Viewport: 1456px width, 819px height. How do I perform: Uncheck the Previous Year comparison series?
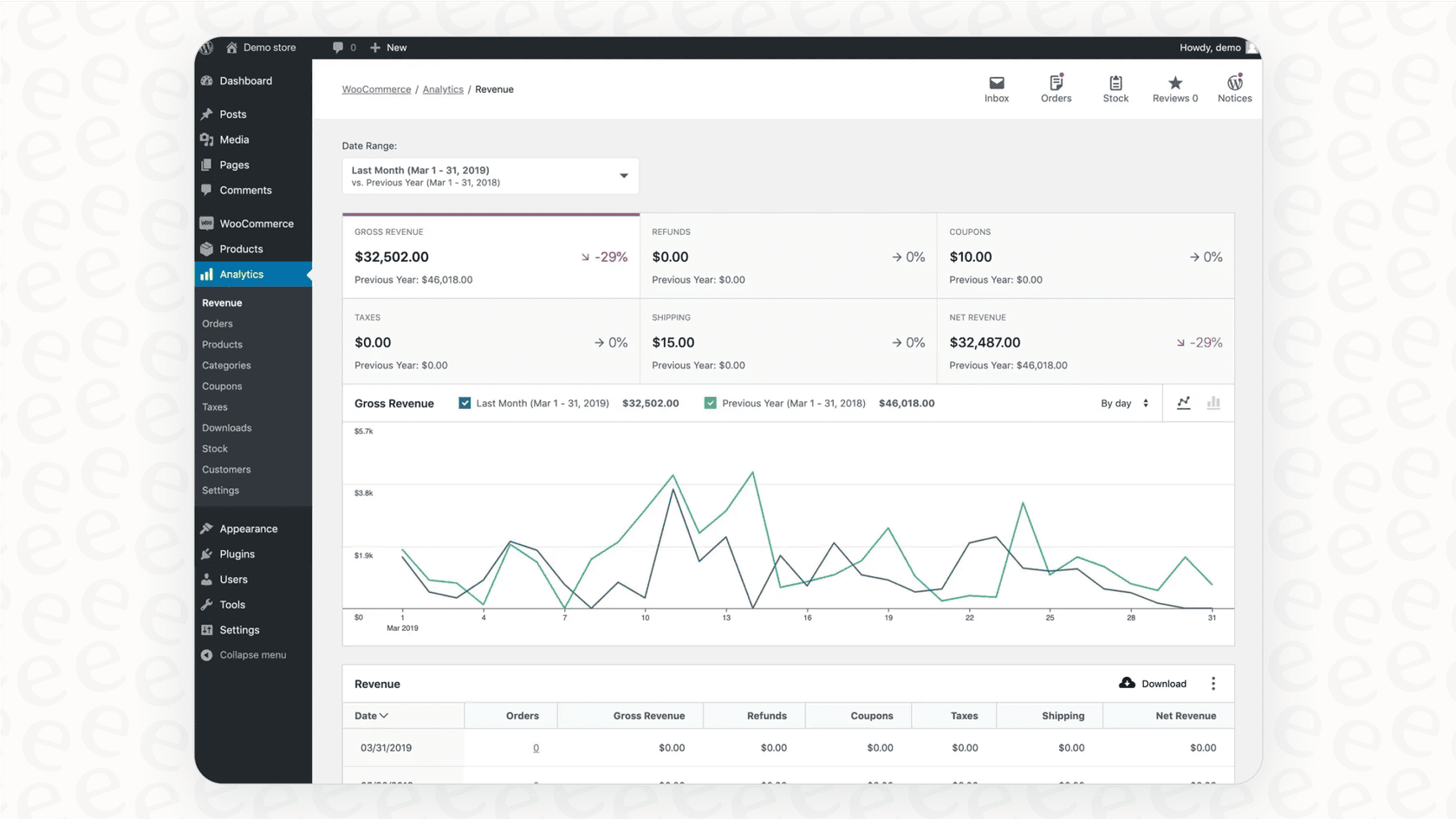[x=710, y=402]
